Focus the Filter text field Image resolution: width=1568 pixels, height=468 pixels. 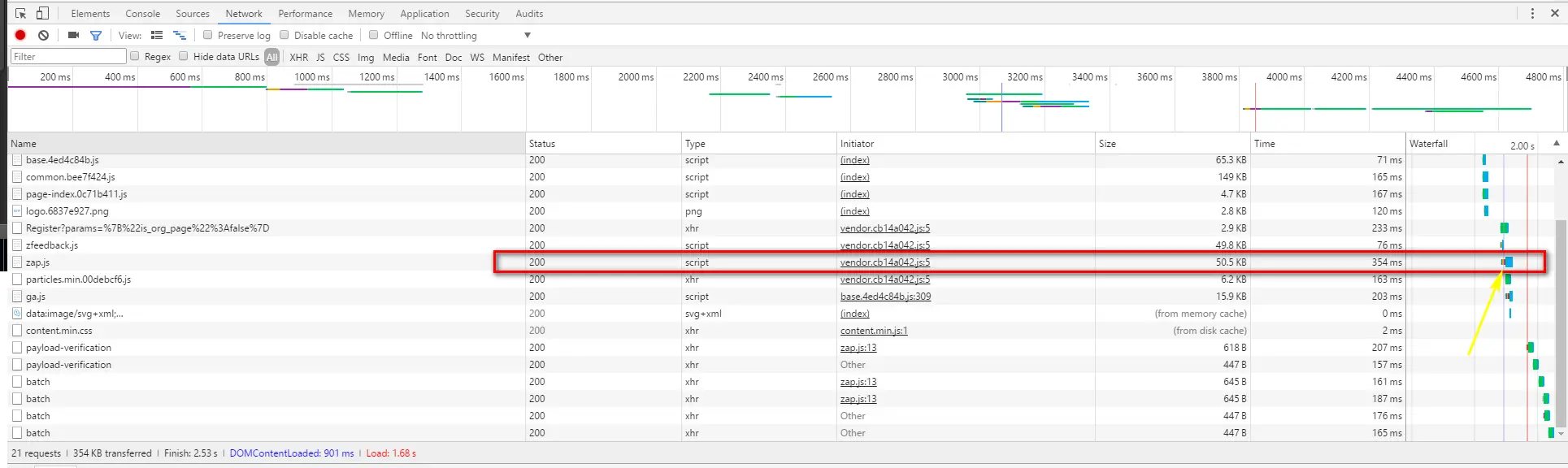[68, 56]
